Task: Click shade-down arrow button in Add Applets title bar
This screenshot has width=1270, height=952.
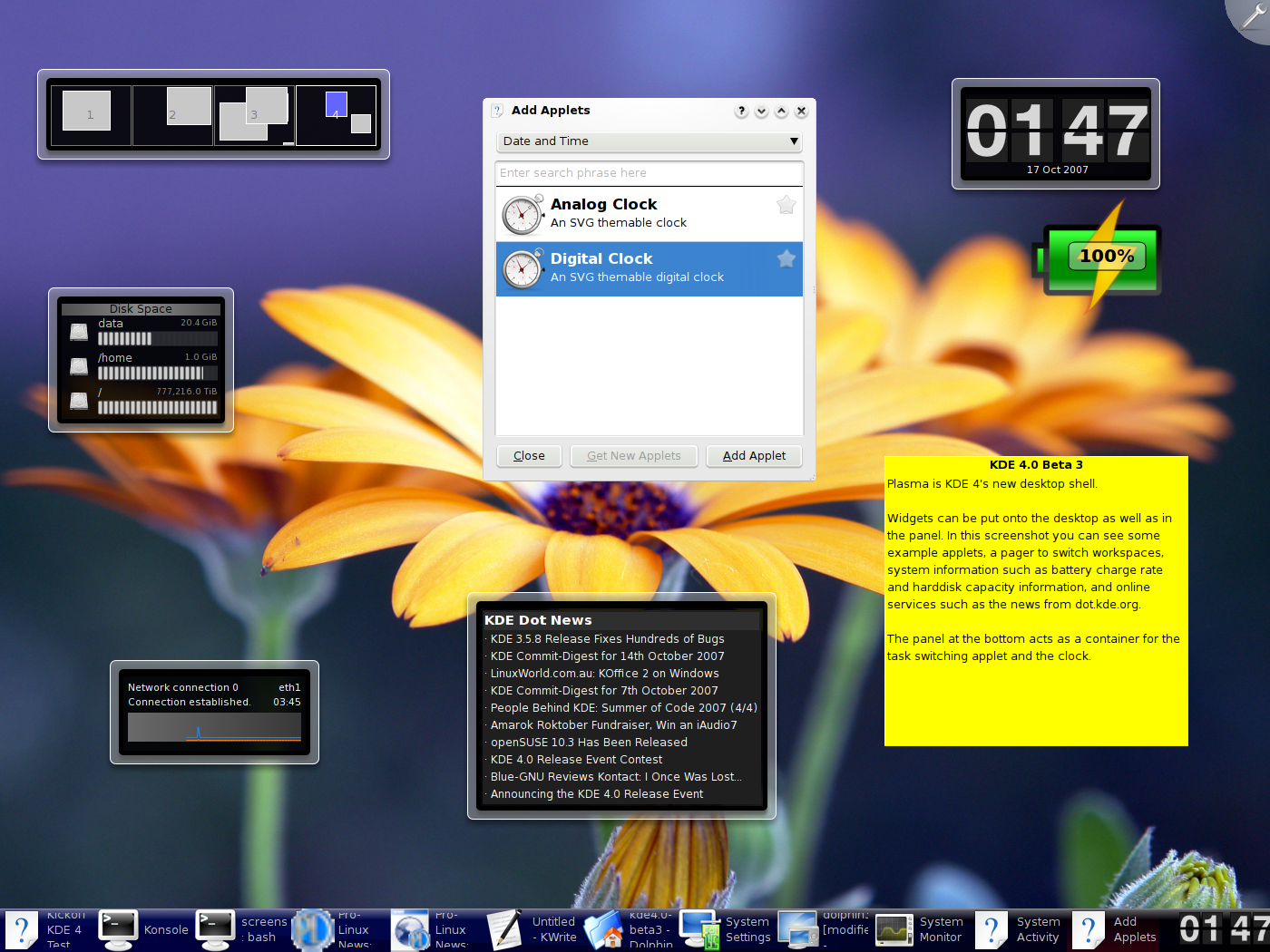Action: click(x=761, y=111)
